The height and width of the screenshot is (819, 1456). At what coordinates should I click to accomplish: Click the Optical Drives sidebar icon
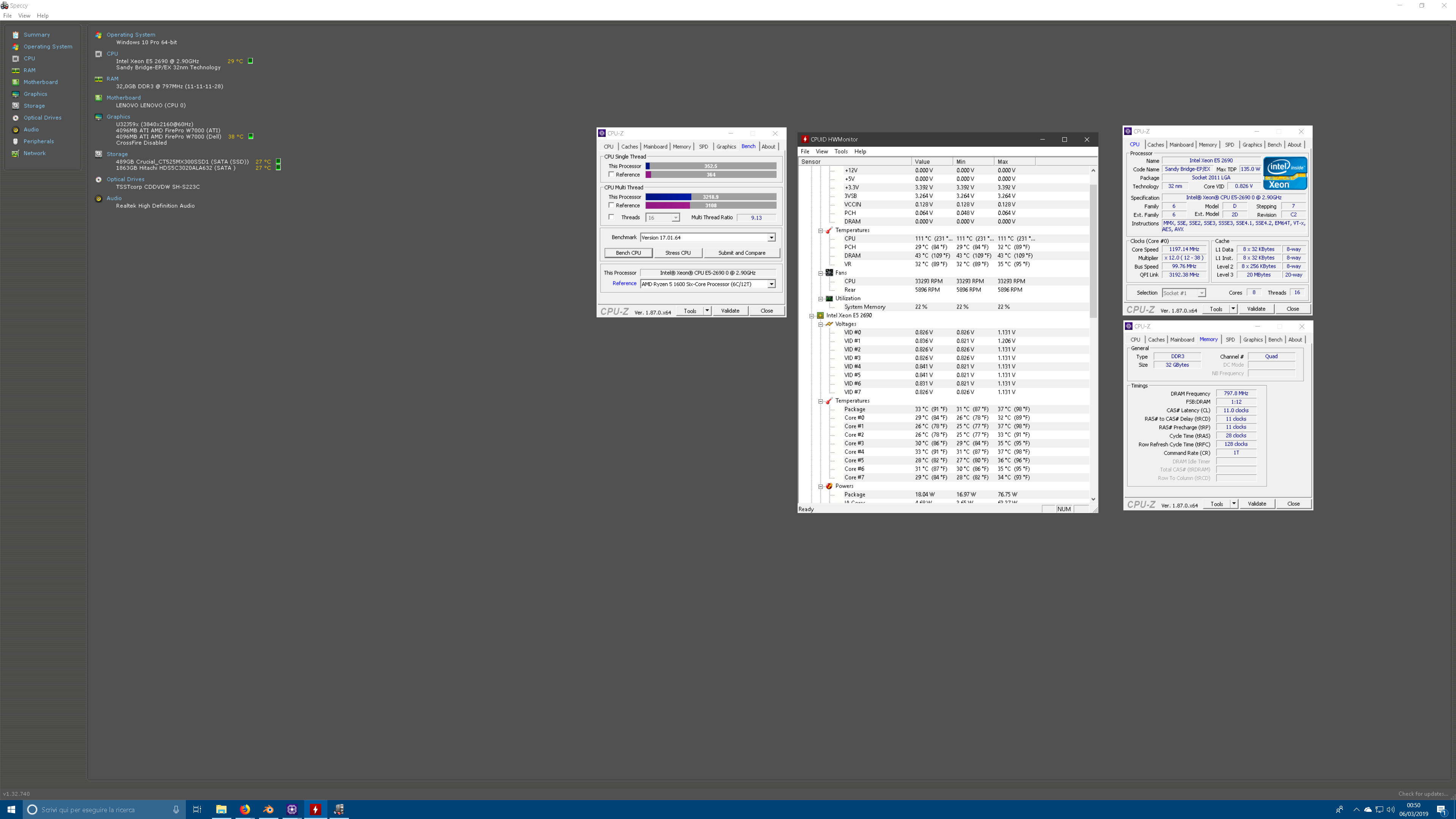[16, 118]
